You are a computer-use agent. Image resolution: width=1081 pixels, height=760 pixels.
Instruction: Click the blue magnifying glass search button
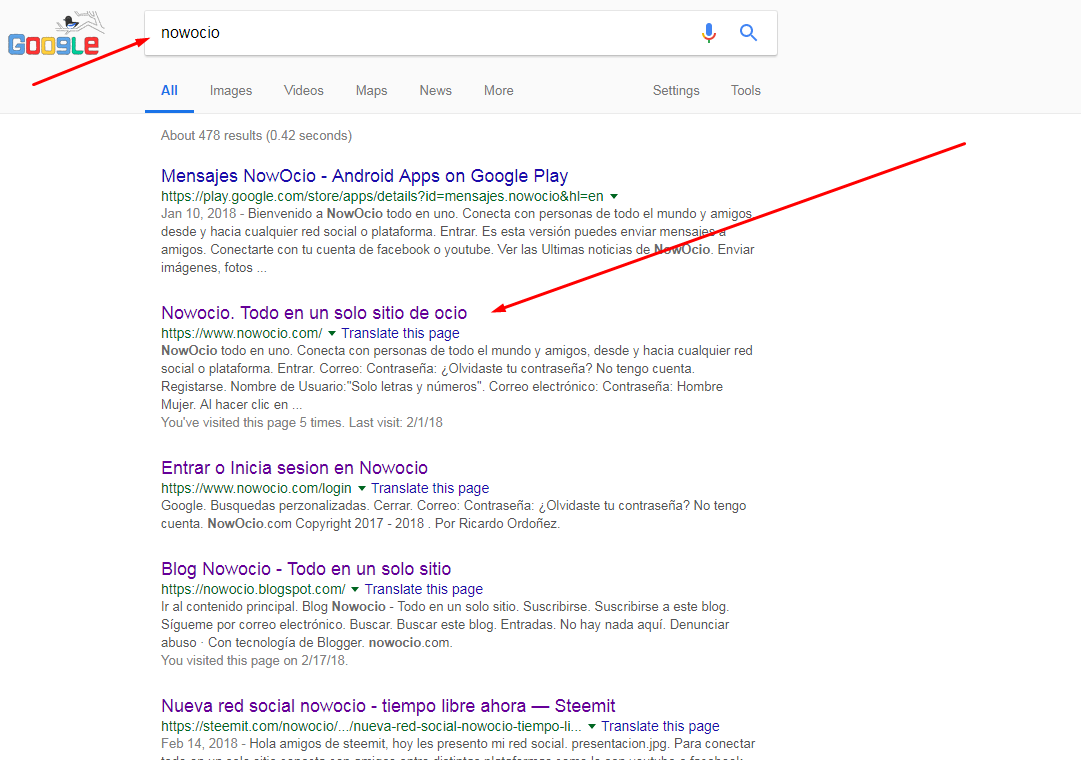click(x=748, y=32)
